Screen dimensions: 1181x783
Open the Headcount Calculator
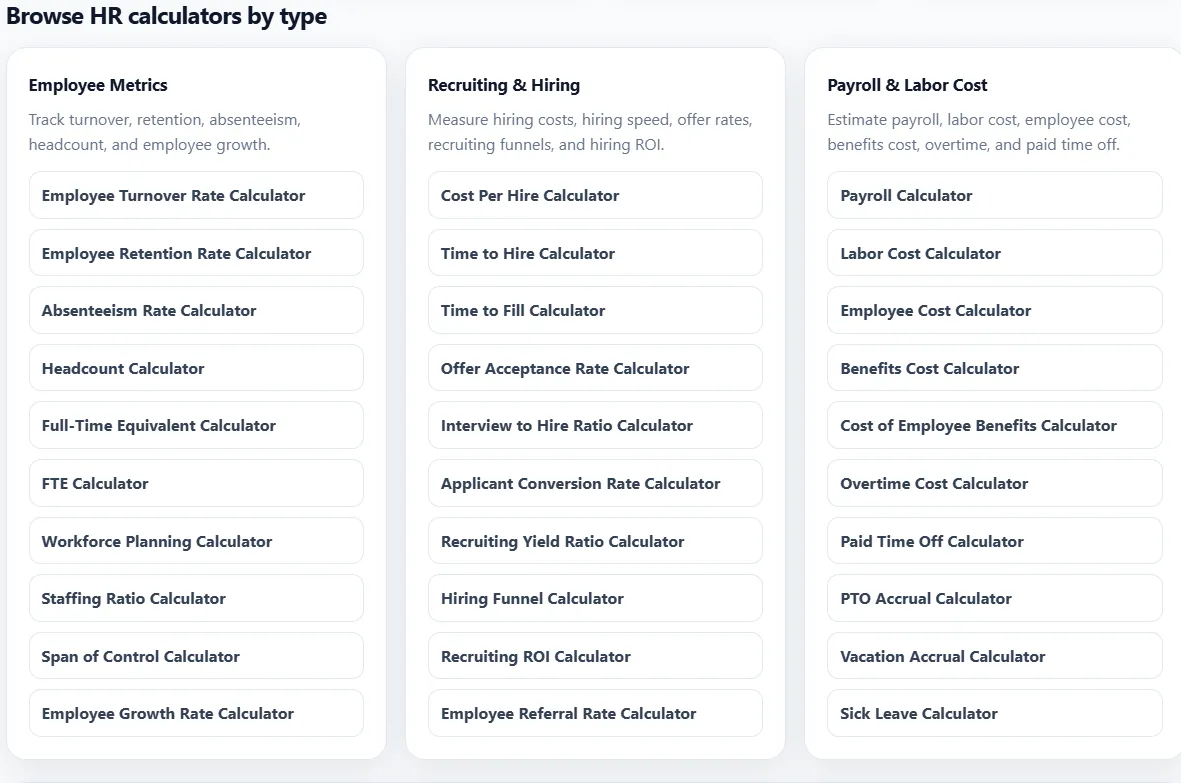[x=196, y=368]
